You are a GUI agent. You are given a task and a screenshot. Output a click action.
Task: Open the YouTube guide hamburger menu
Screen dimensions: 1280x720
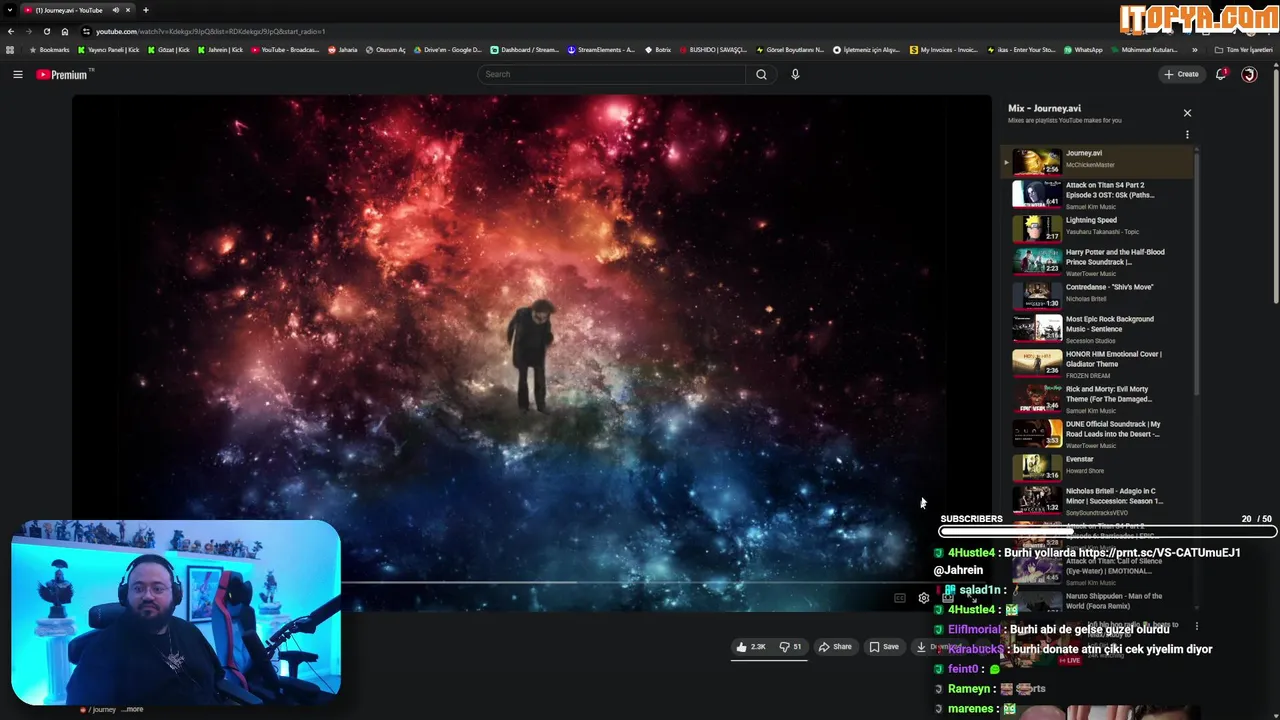pos(17,74)
